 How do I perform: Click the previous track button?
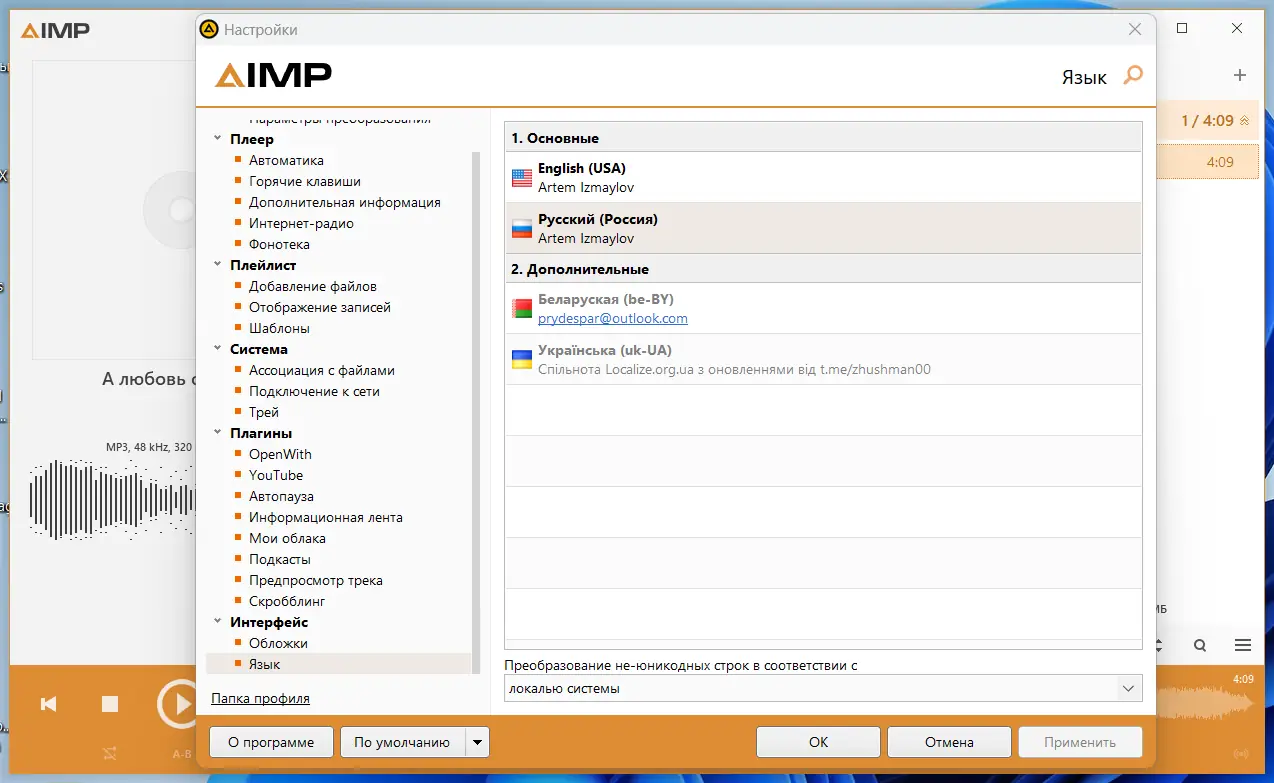(x=48, y=704)
